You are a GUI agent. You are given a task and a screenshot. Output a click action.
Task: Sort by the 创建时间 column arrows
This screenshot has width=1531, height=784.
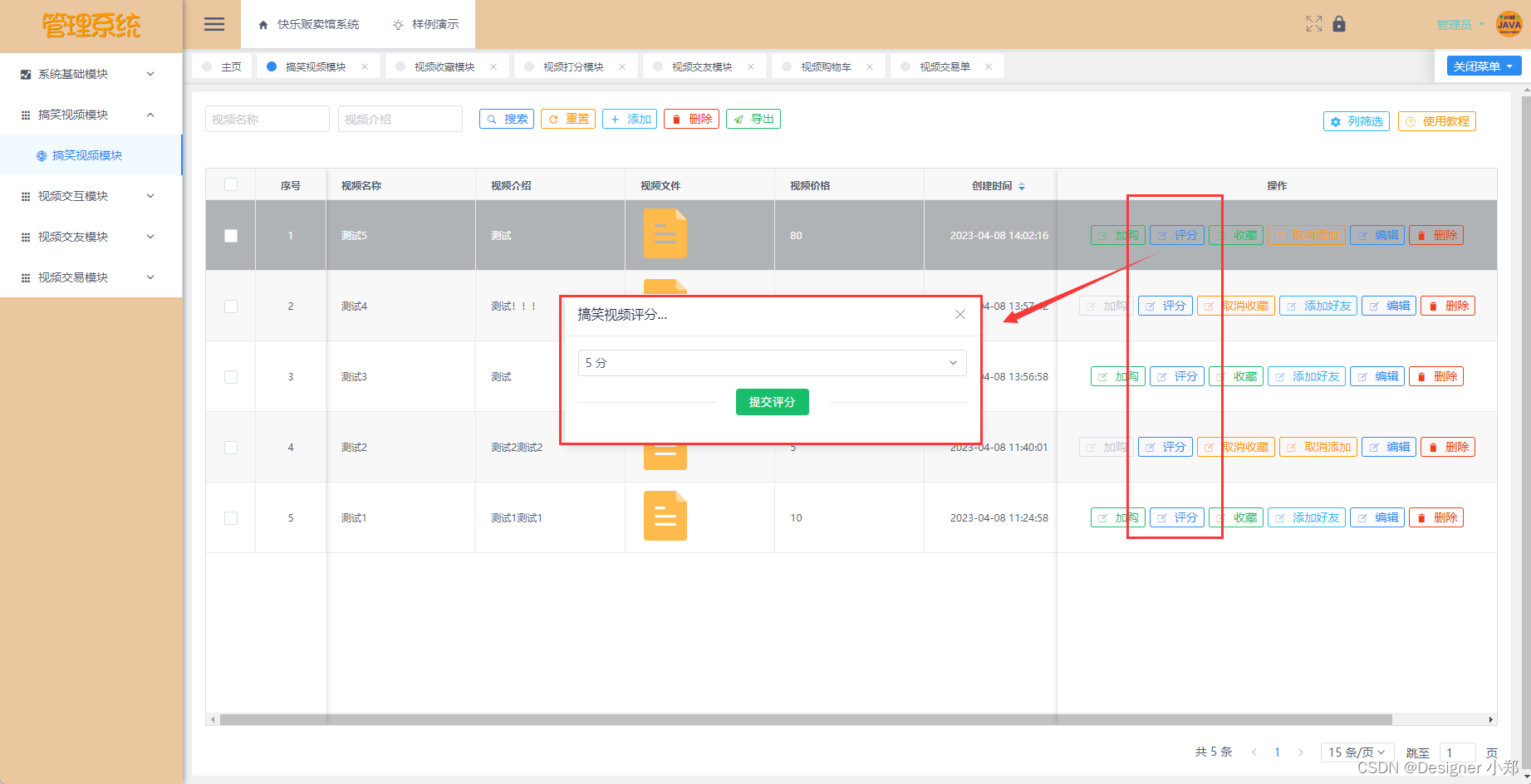[1022, 186]
